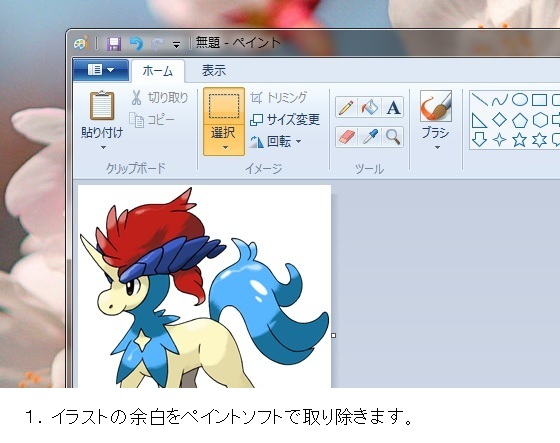The width and height of the screenshot is (560, 443).
Task: Select the Pentagon shape
Action: (520, 120)
